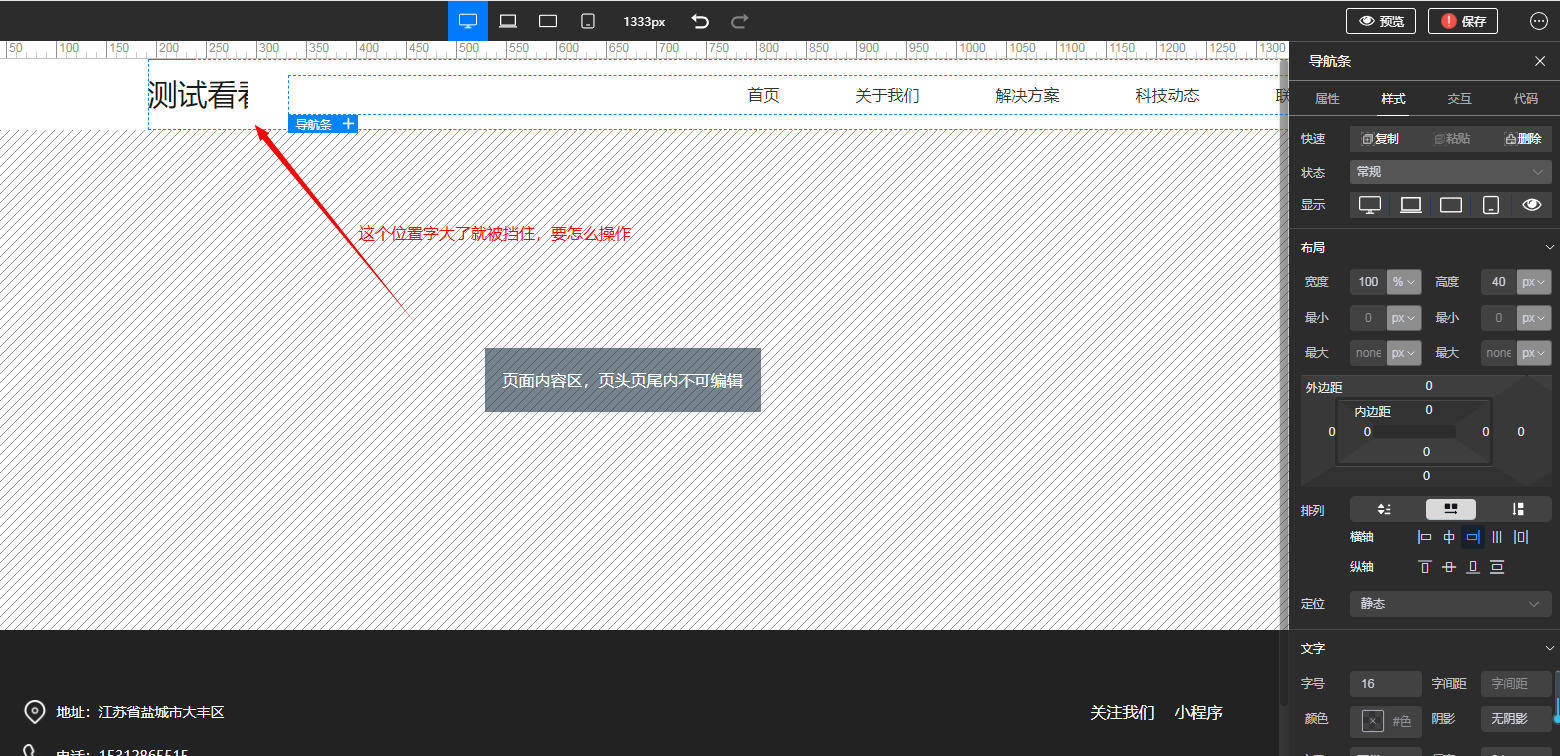
Task: Switch to the 代码 tab
Action: click(1526, 99)
